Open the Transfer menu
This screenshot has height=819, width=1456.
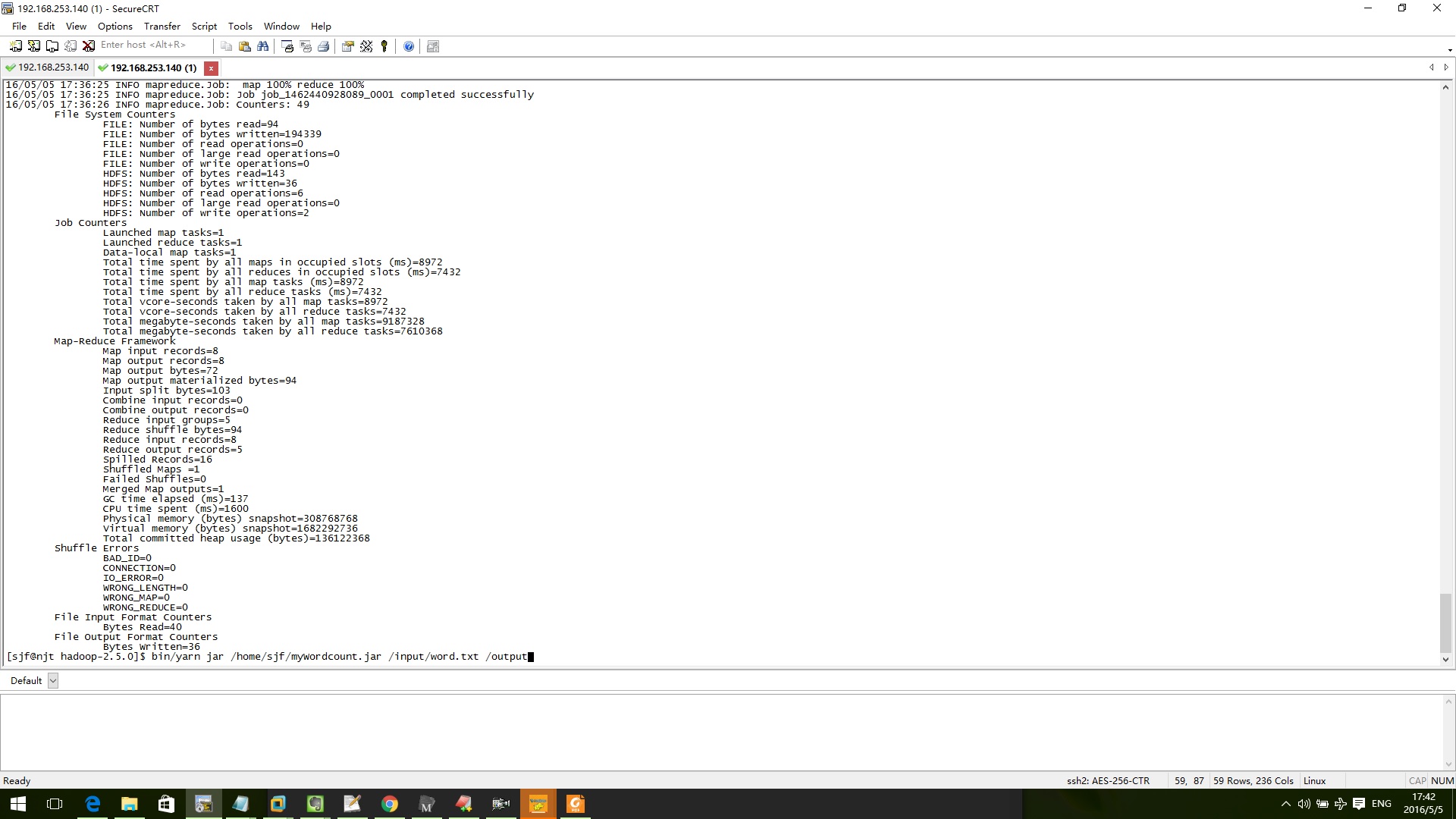point(162,26)
